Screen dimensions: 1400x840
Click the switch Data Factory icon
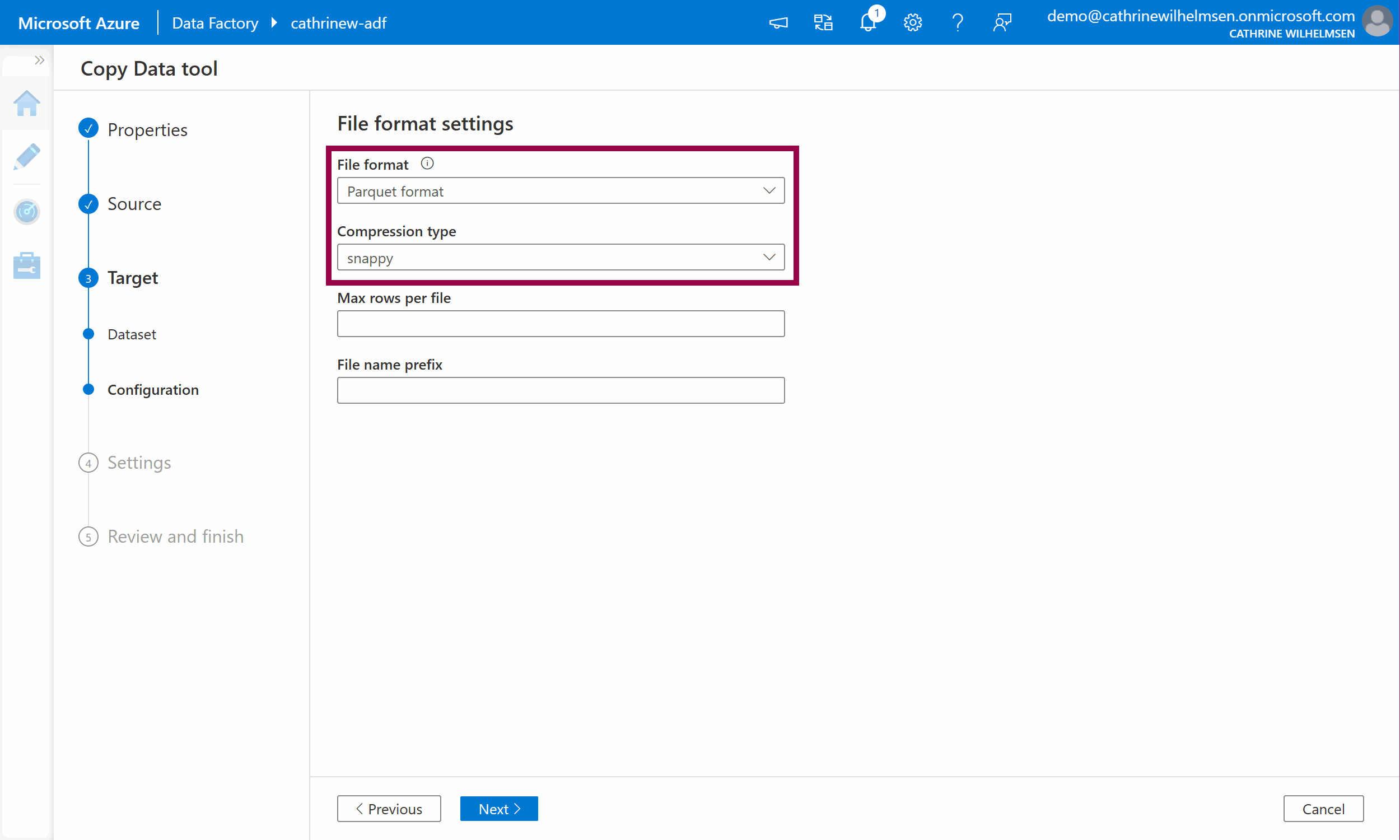point(823,22)
